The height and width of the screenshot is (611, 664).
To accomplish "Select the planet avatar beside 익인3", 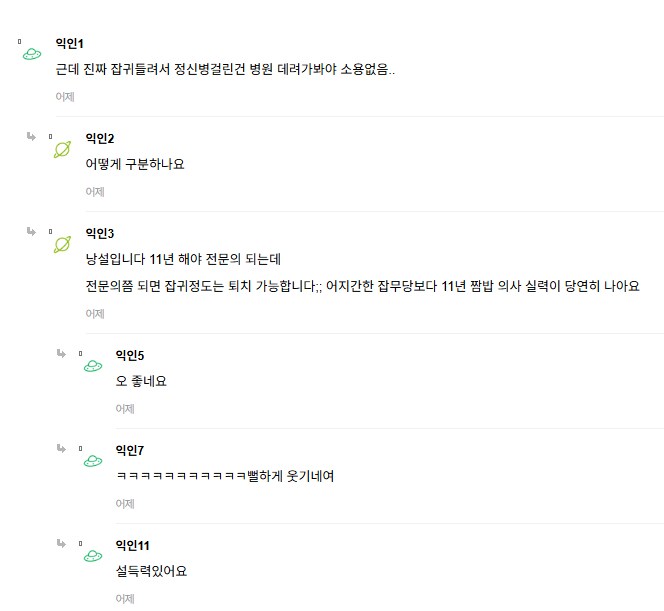I will point(62,244).
